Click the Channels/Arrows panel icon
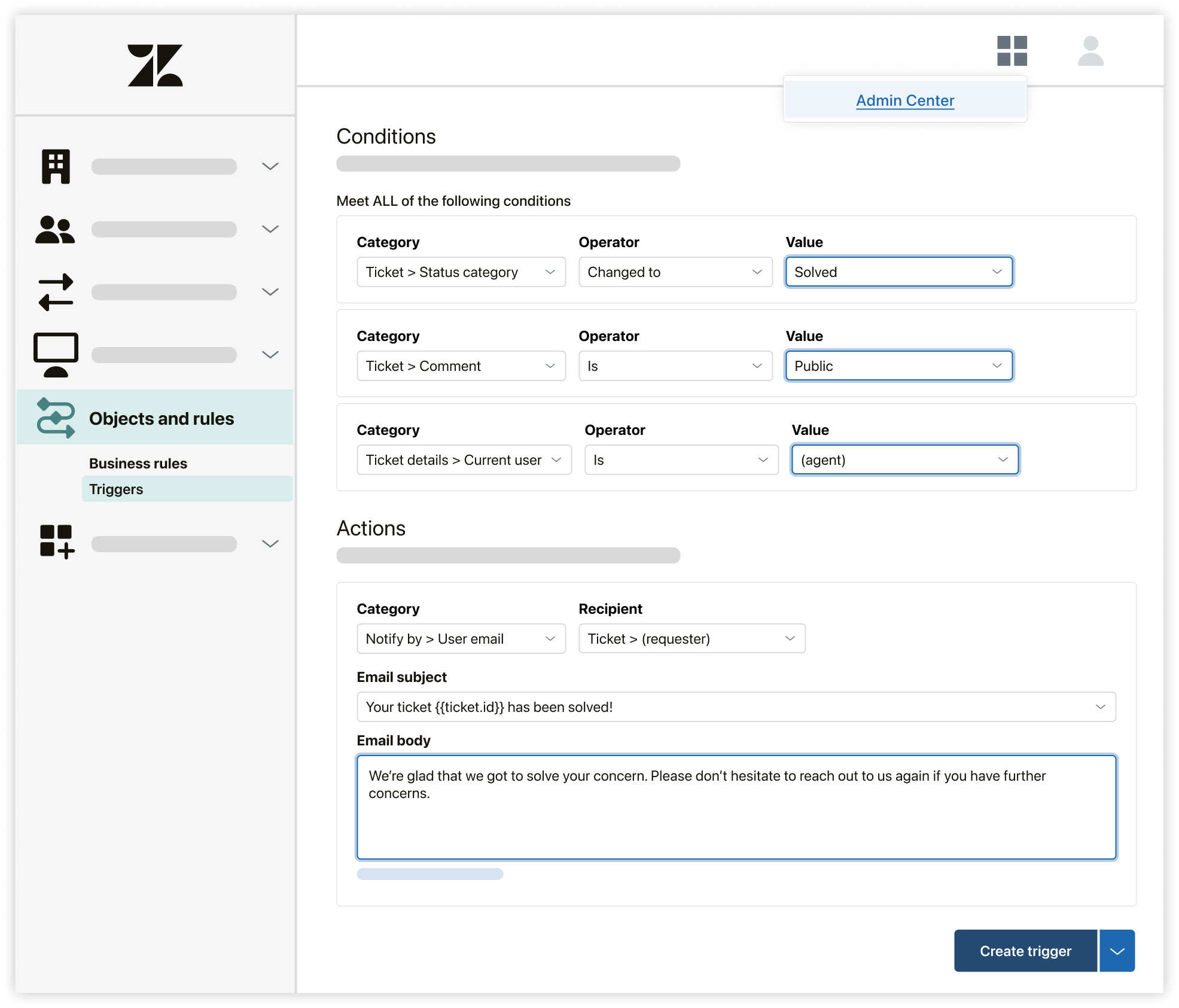This screenshot has height=1008, width=1179. point(56,291)
